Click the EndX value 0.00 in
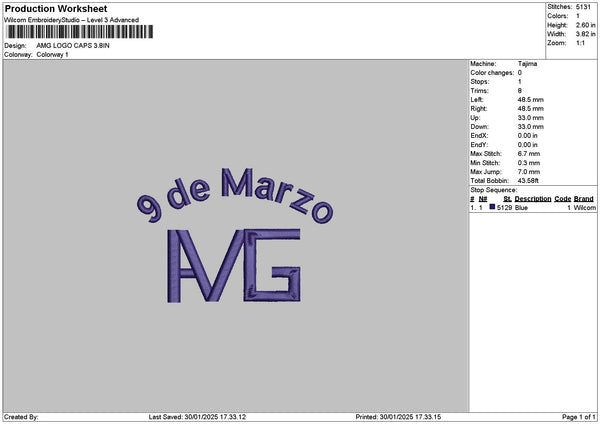 coord(527,136)
